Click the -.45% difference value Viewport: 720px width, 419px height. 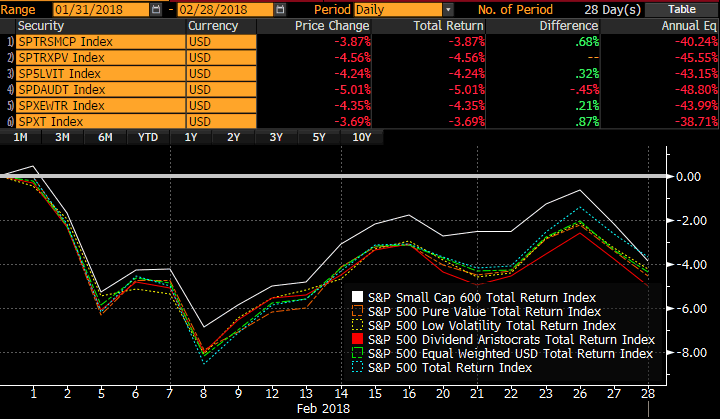pos(585,90)
